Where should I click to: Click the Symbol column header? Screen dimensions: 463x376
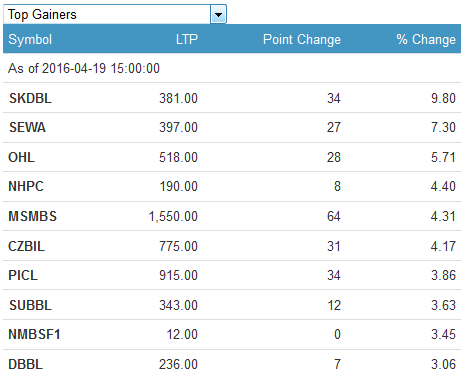[30, 39]
